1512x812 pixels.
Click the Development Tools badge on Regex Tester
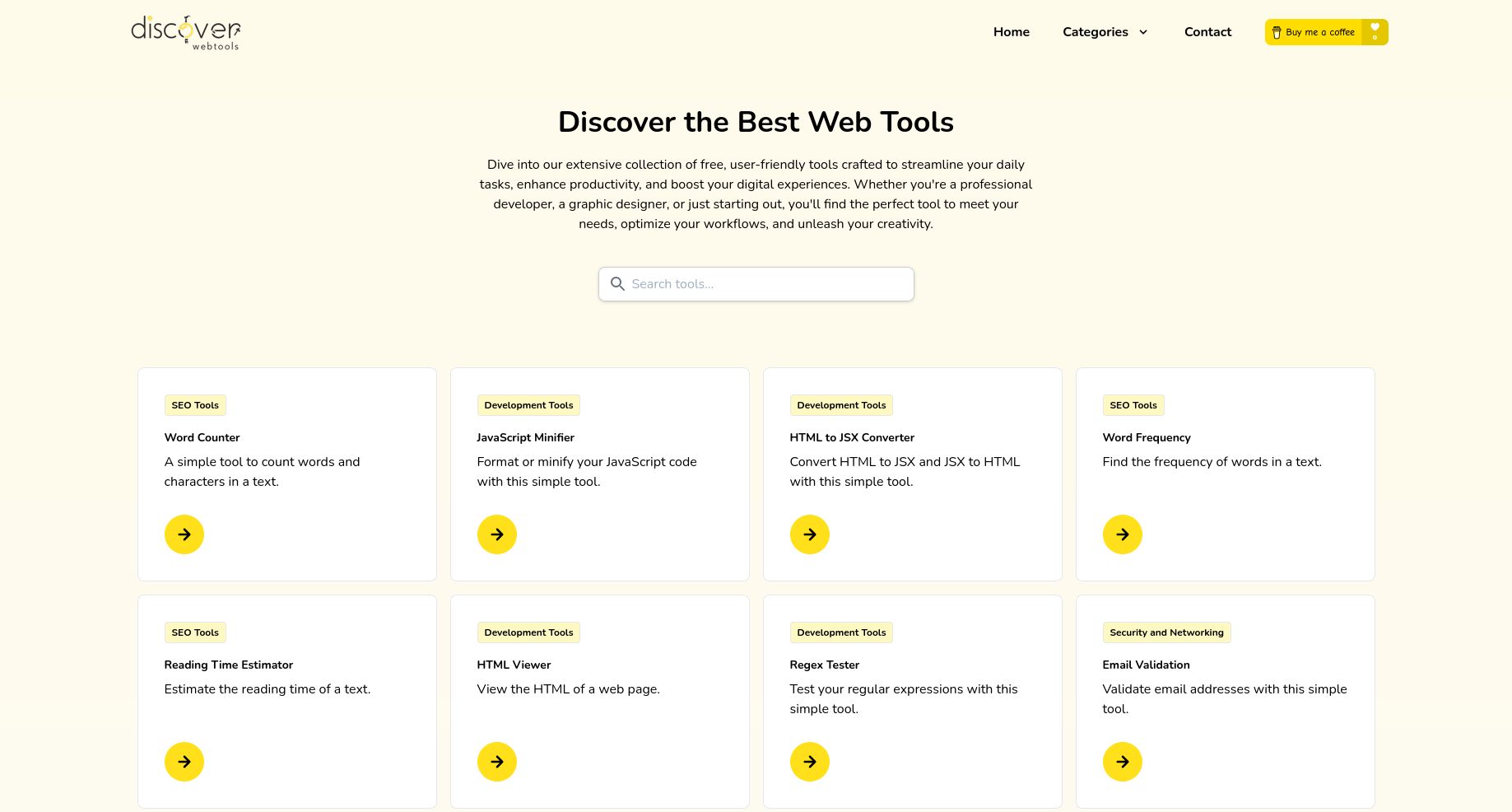coord(841,632)
